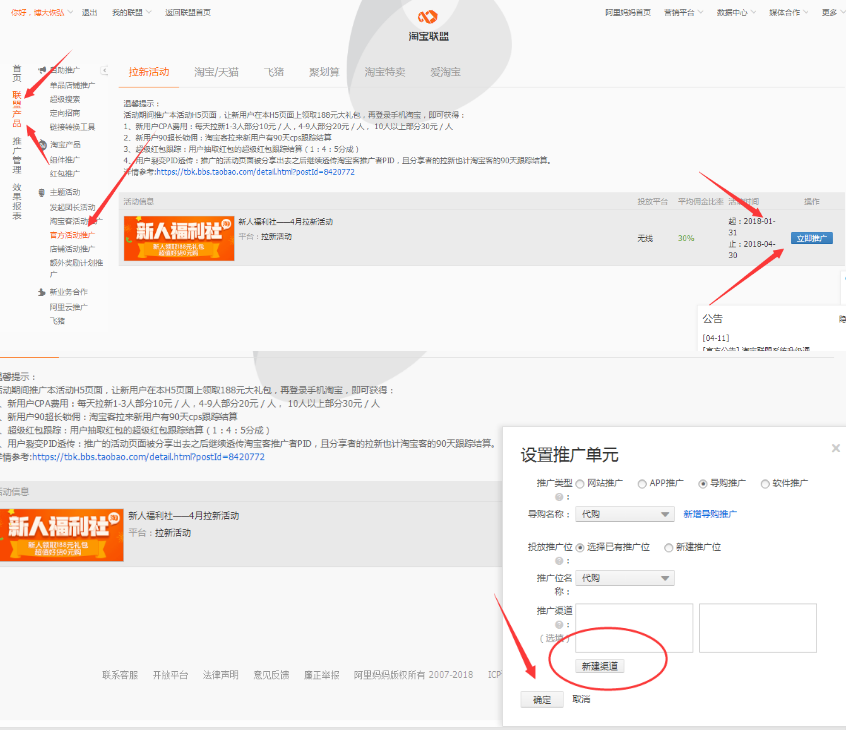
Task: Select 官方活动推广 in the sidebar
Action: pos(72,235)
